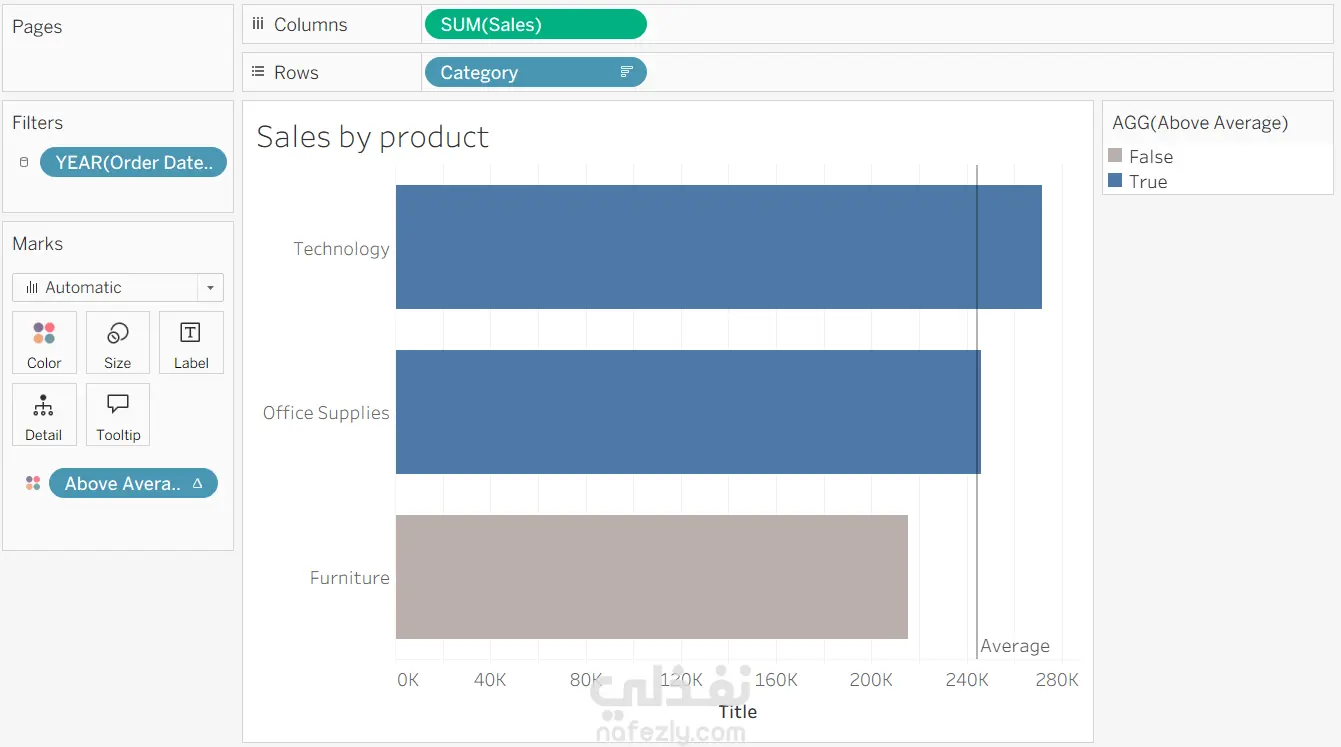1341x747 pixels.
Task: Select the Technology bar in the chart
Action: coord(718,247)
